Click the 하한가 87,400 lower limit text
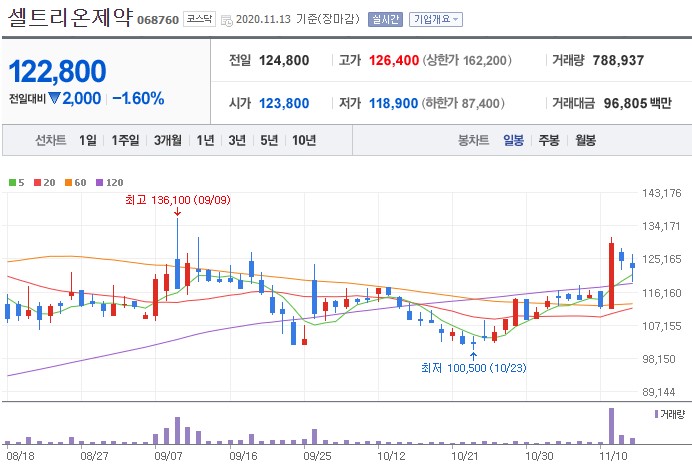The width and height of the screenshot is (692, 469). point(463,103)
